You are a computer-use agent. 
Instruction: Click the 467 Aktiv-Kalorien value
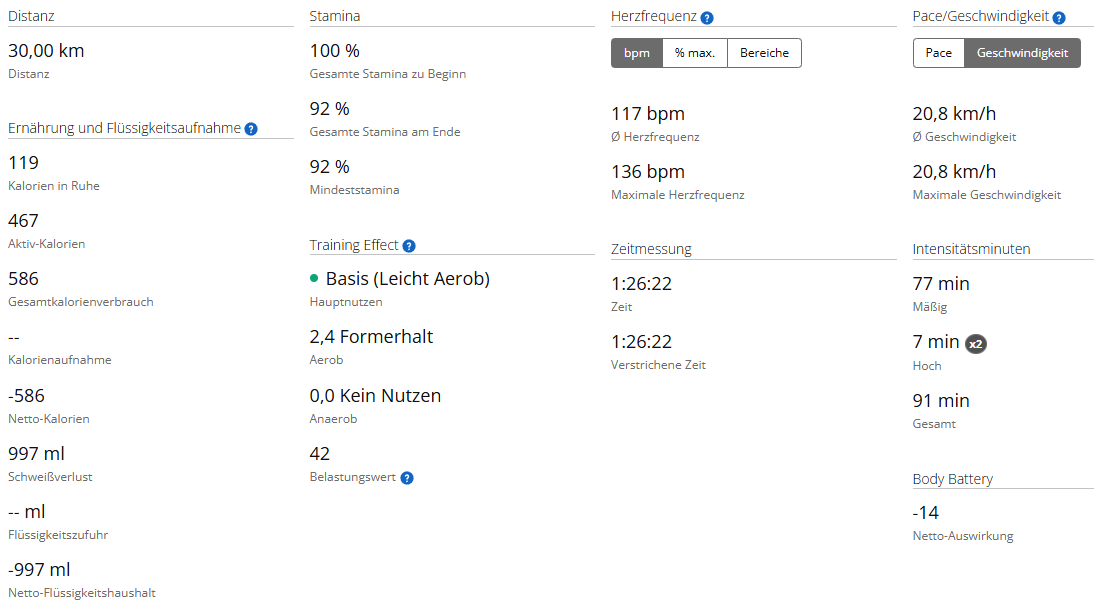(x=24, y=221)
